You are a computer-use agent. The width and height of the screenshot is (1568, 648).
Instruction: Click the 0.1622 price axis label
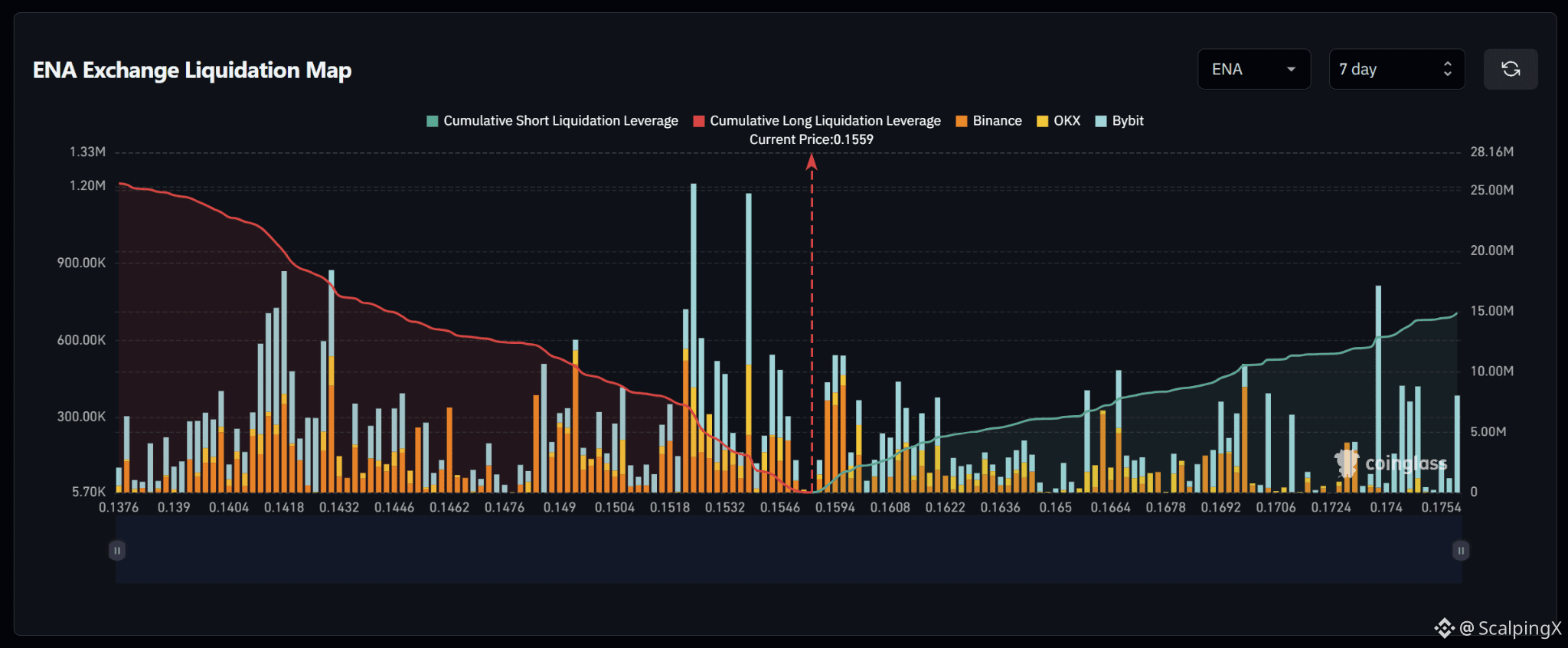pyautogui.click(x=946, y=507)
